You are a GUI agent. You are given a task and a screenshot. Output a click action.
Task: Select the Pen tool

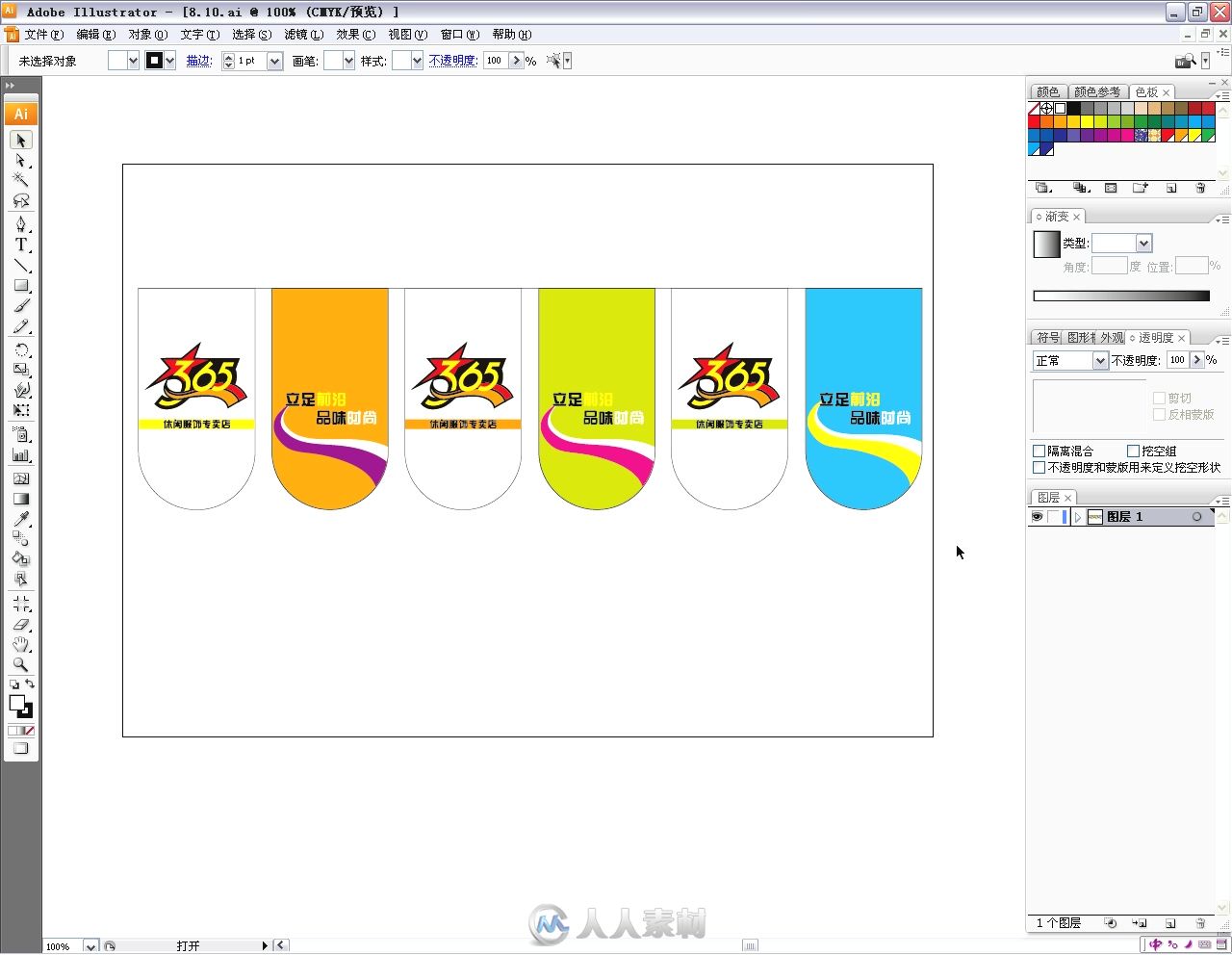[21, 224]
